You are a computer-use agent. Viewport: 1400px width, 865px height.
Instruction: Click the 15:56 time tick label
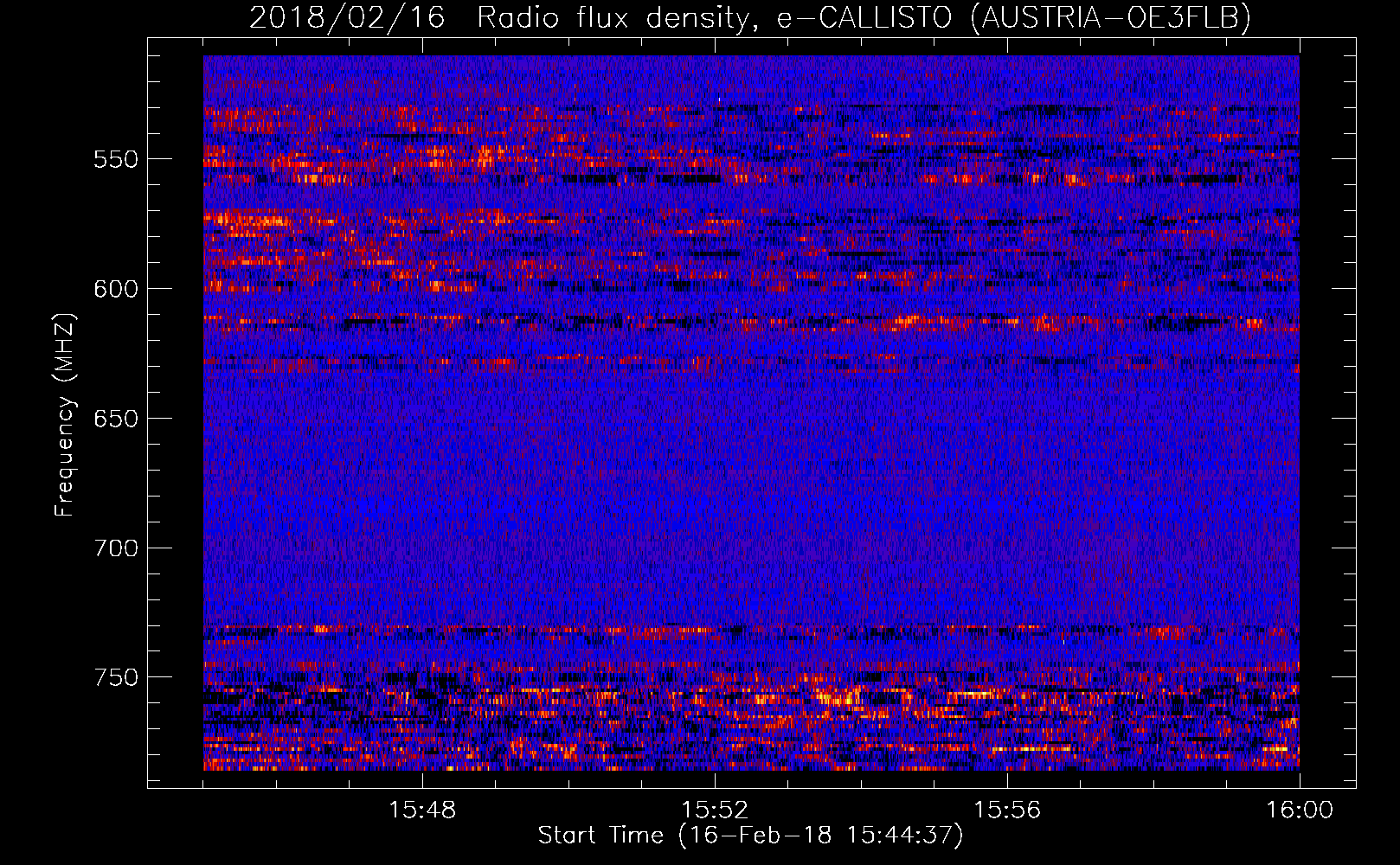[1007, 811]
